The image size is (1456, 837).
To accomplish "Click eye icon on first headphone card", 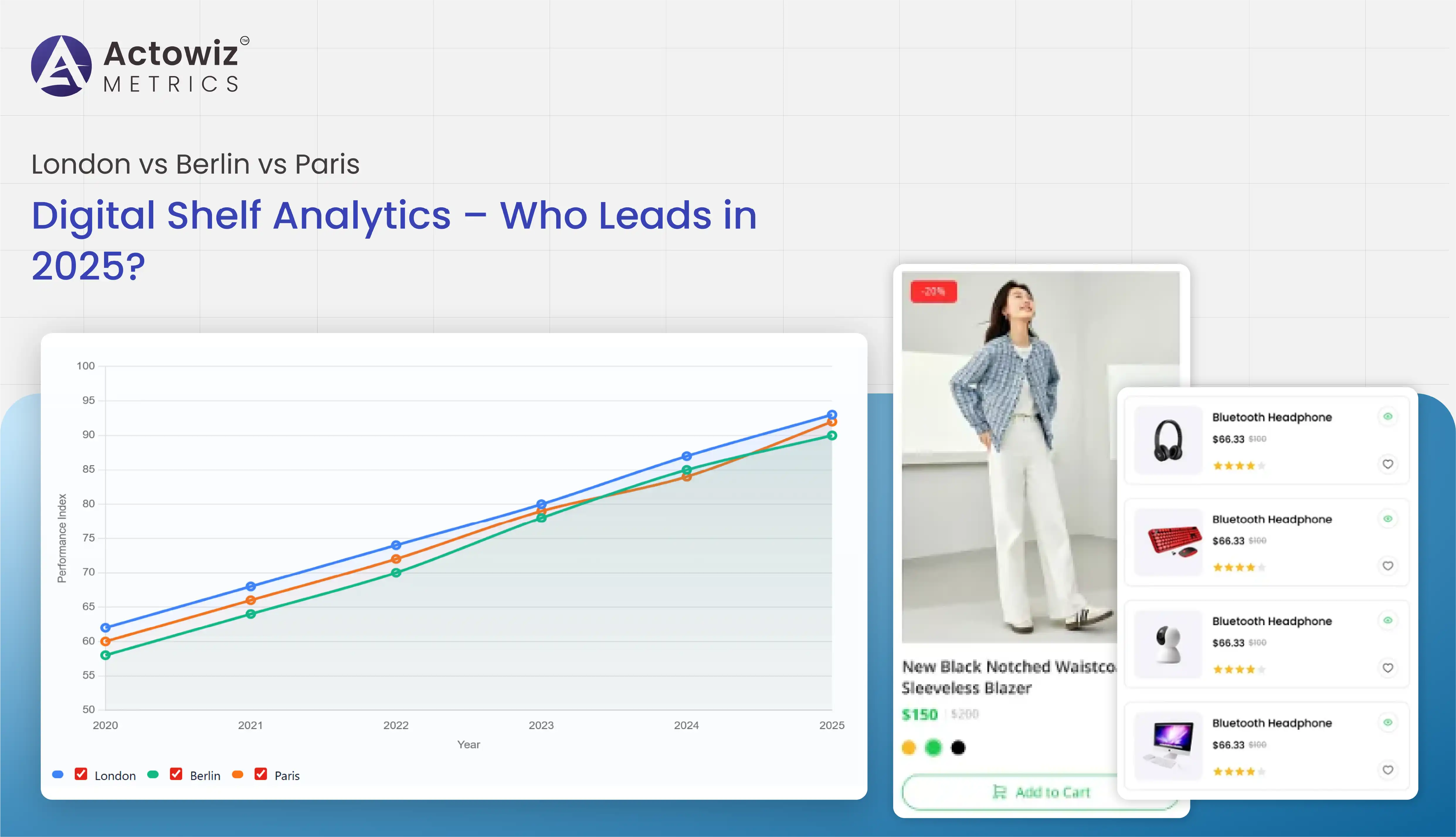I will [1388, 416].
